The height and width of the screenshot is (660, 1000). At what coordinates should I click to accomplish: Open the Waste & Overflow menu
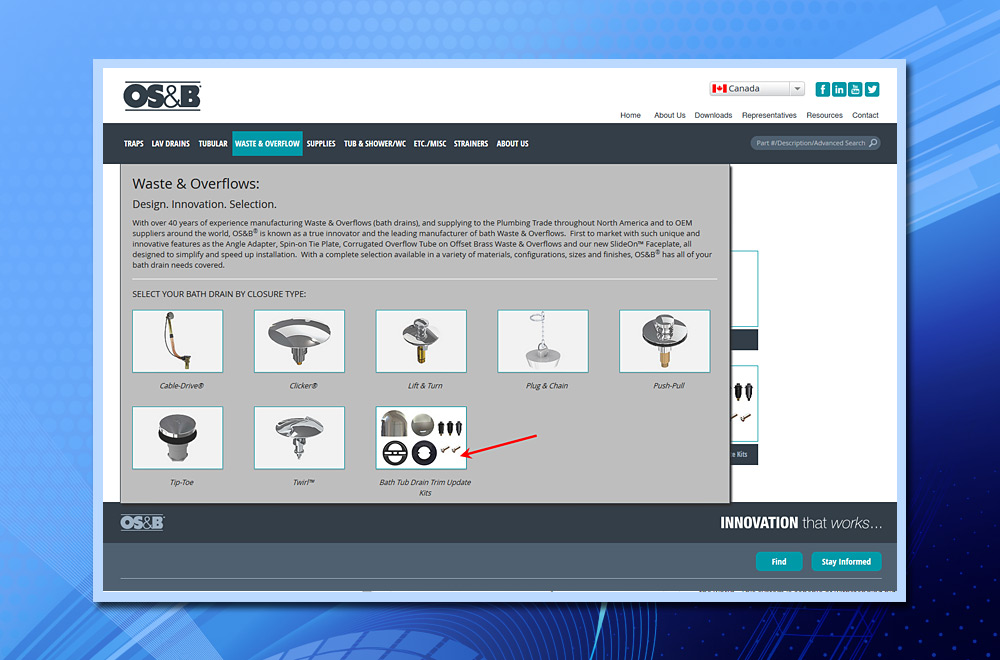(267, 143)
